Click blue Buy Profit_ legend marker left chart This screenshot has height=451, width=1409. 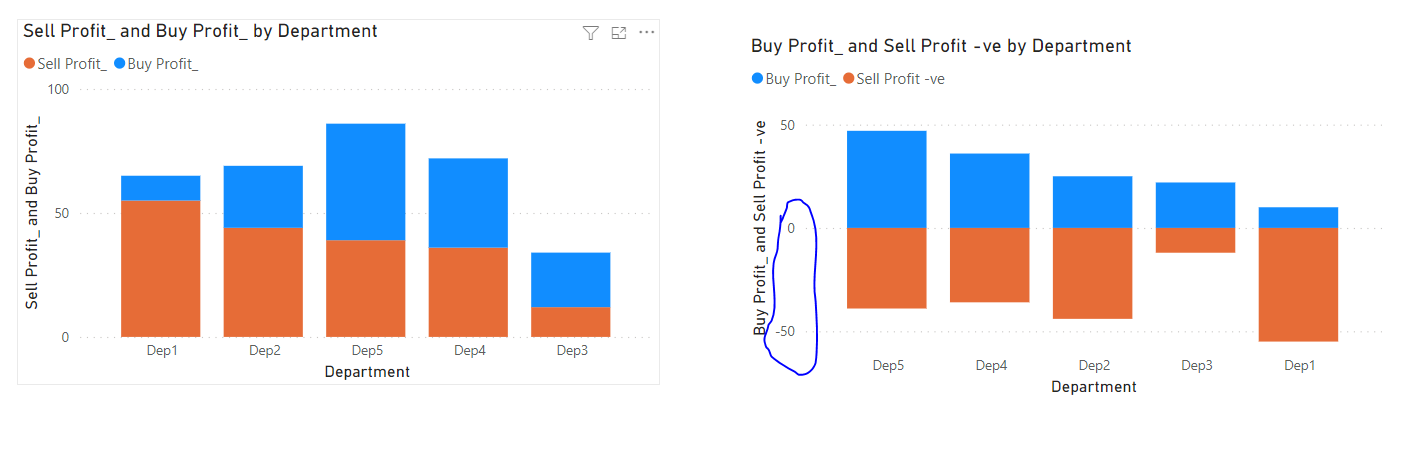[x=120, y=64]
